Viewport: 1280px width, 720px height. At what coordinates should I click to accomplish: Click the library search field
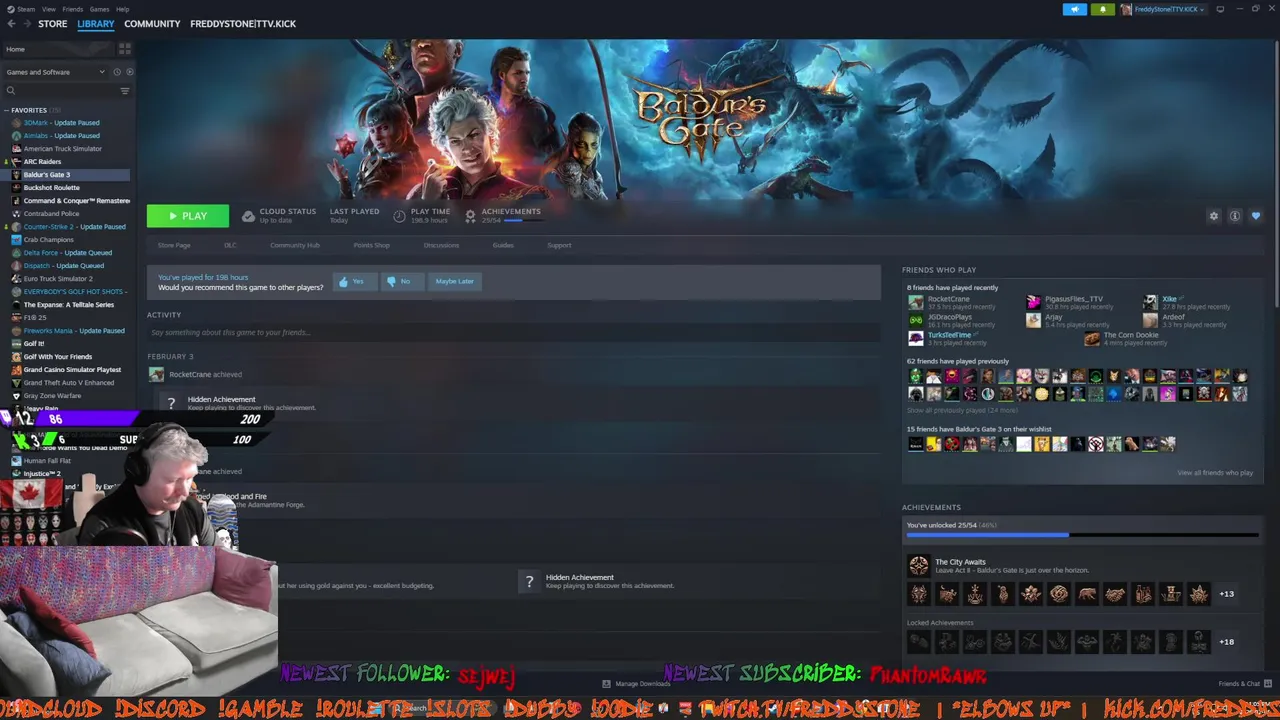[x=60, y=91]
